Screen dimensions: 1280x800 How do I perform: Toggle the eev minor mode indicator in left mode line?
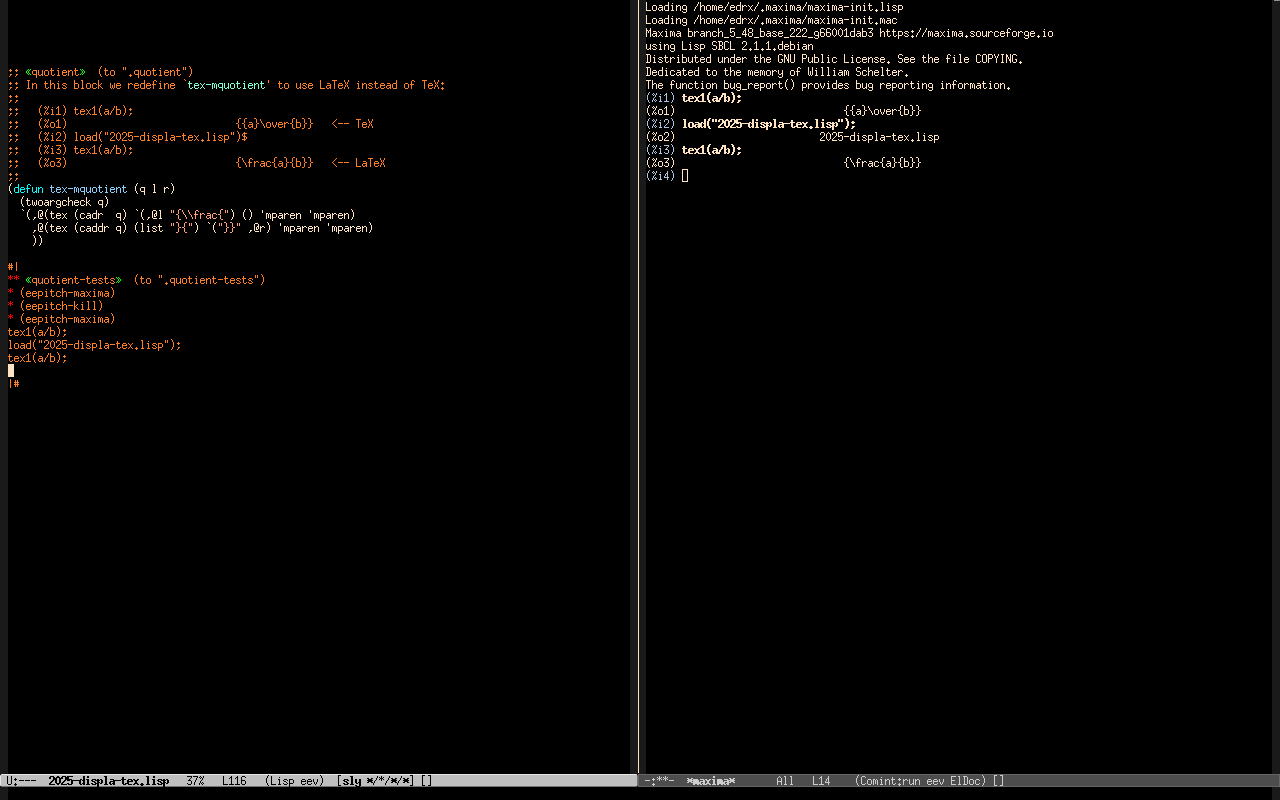(308, 781)
